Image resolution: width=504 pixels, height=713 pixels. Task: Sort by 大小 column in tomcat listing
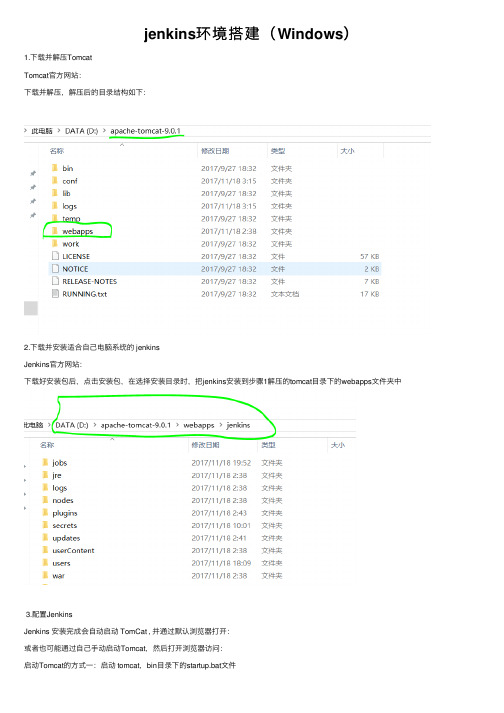pos(348,151)
